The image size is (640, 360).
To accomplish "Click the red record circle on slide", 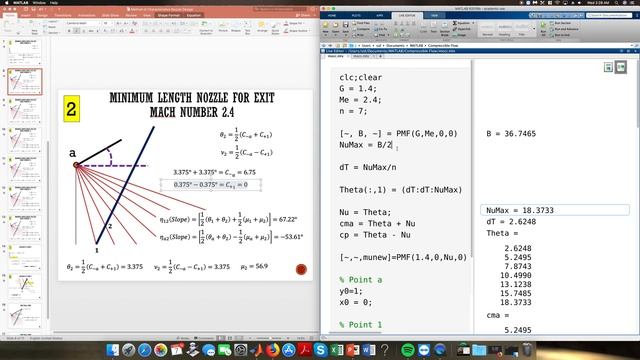I will pyautogui.click(x=301, y=269).
